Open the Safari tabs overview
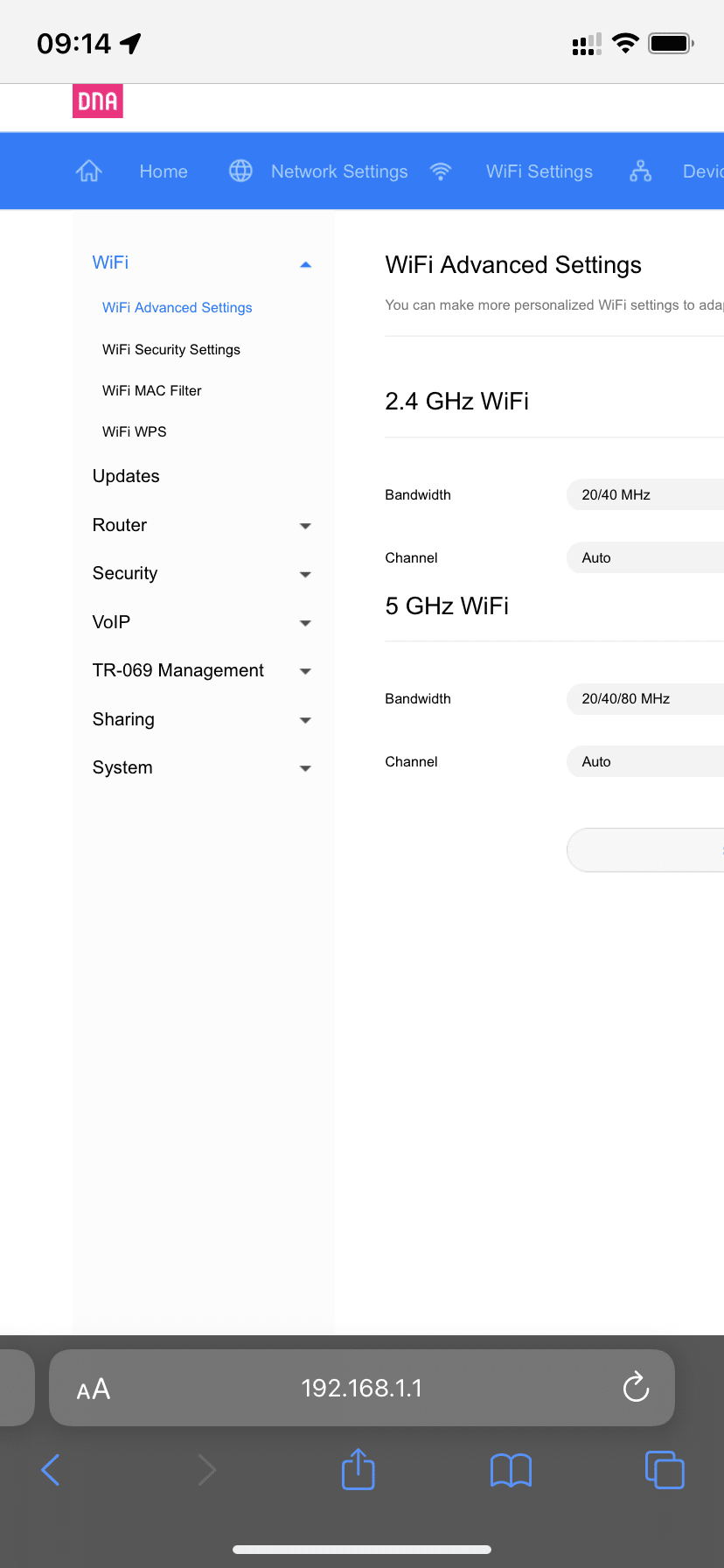The image size is (724, 1568). tap(664, 1470)
